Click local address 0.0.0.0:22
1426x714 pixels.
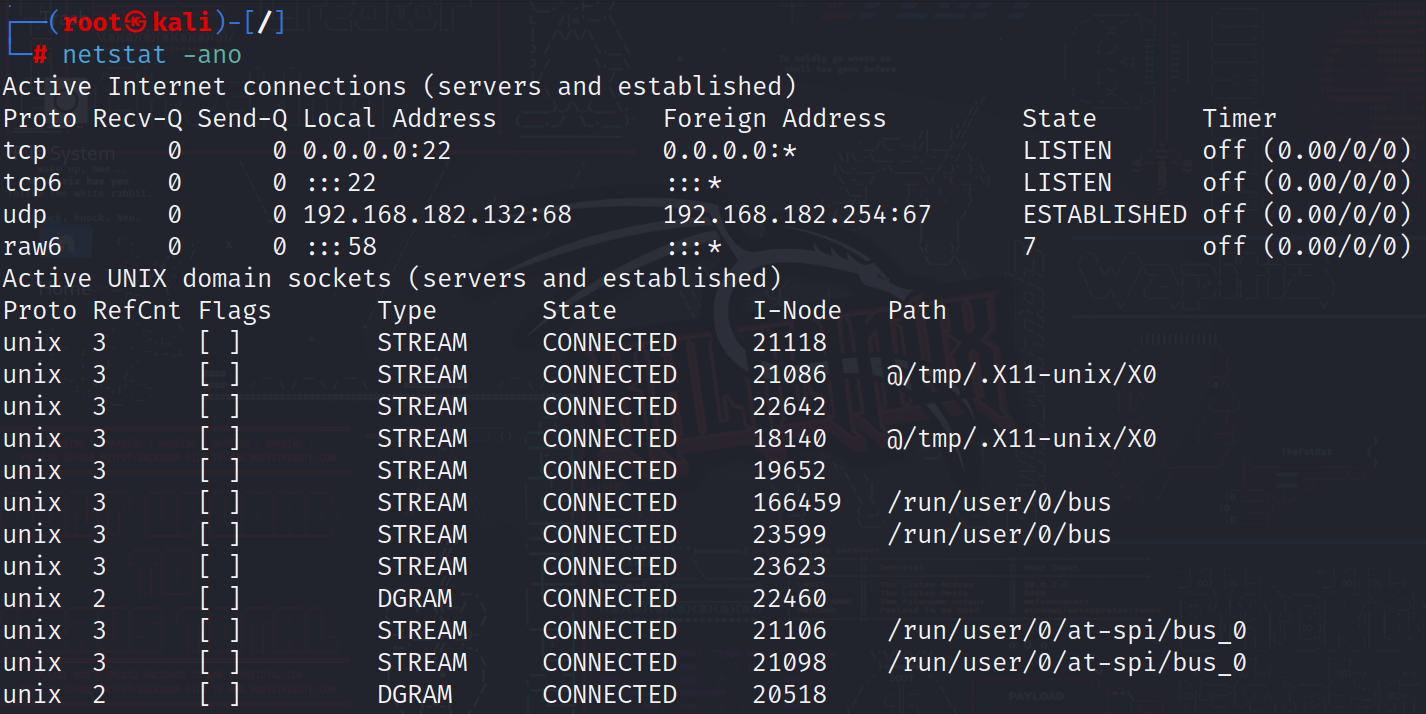[x=377, y=151]
